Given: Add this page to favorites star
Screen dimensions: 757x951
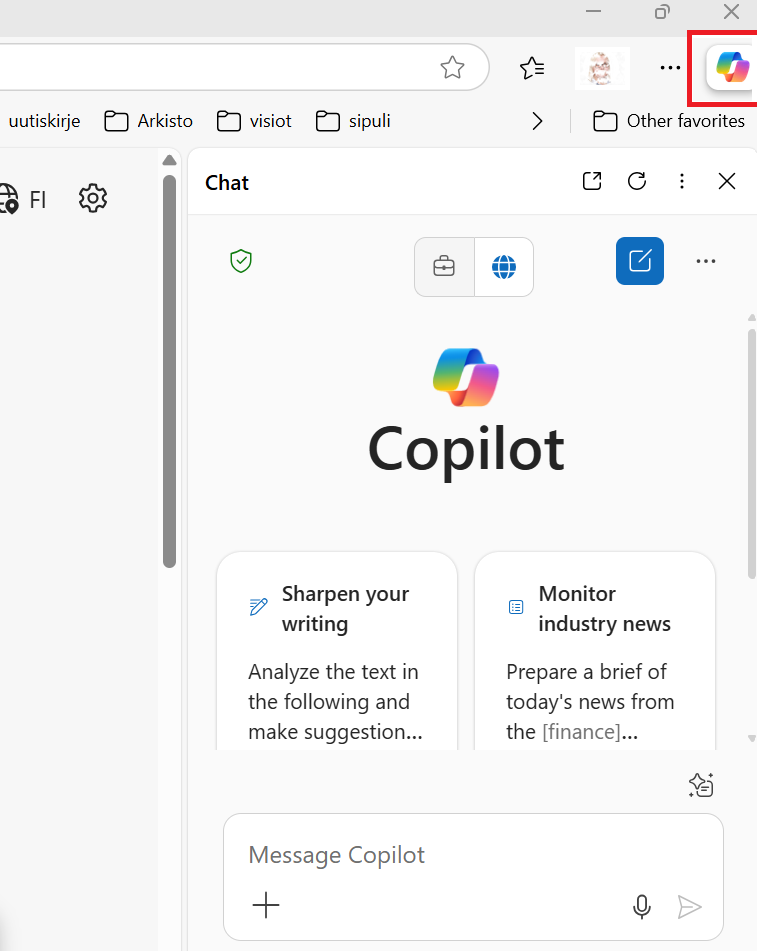Looking at the screenshot, I should click(453, 68).
